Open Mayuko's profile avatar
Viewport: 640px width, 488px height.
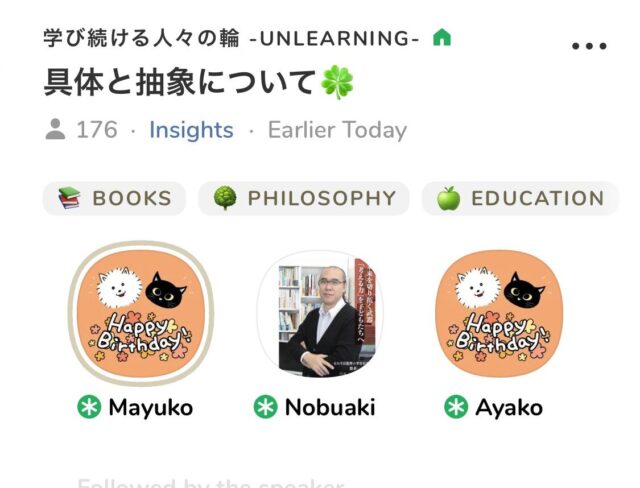coord(141,313)
